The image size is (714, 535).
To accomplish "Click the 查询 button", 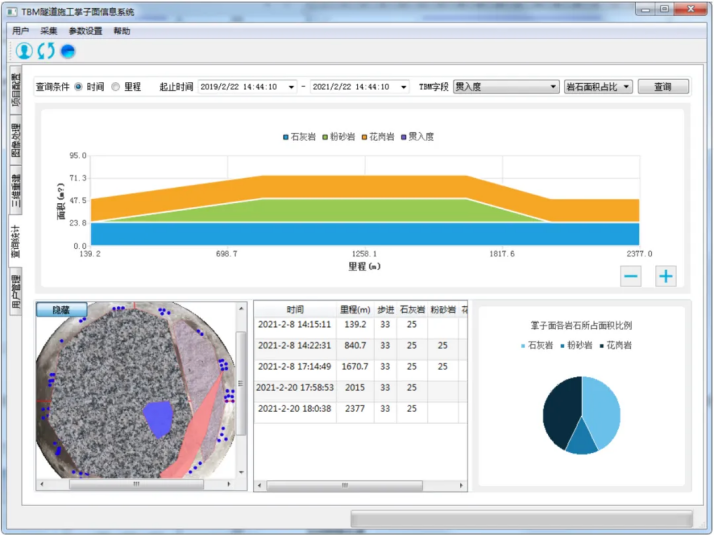I will pyautogui.click(x=663, y=87).
